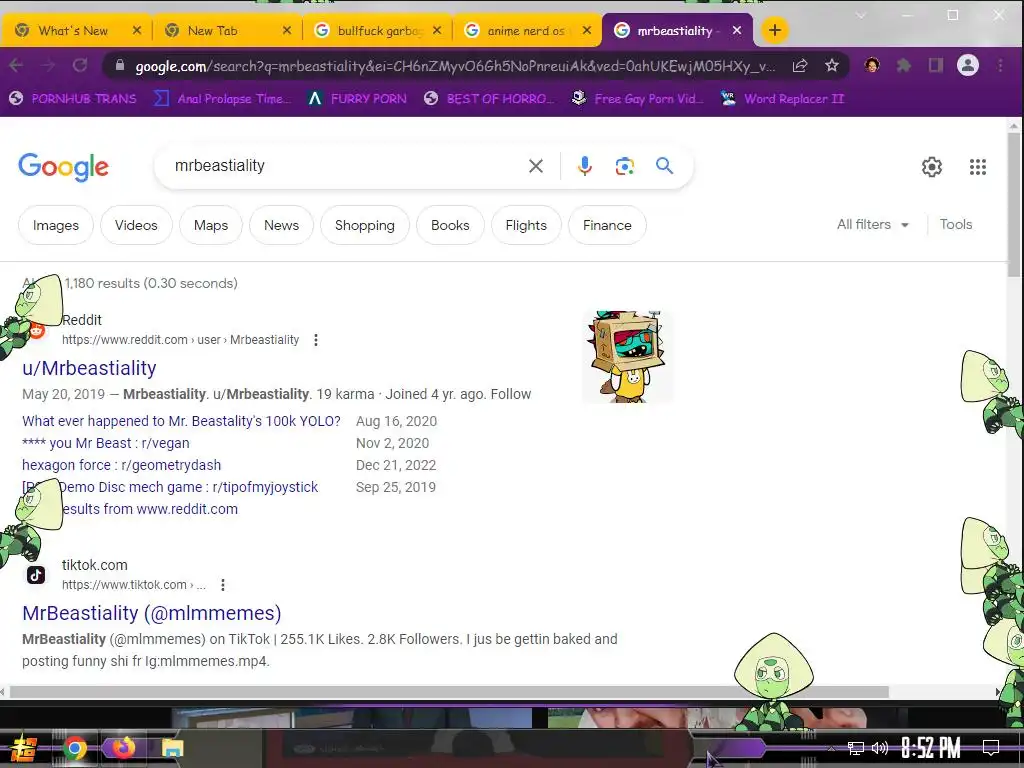Click the share page icon in address bar
The width and height of the screenshot is (1024, 768).
click(800, 65)
